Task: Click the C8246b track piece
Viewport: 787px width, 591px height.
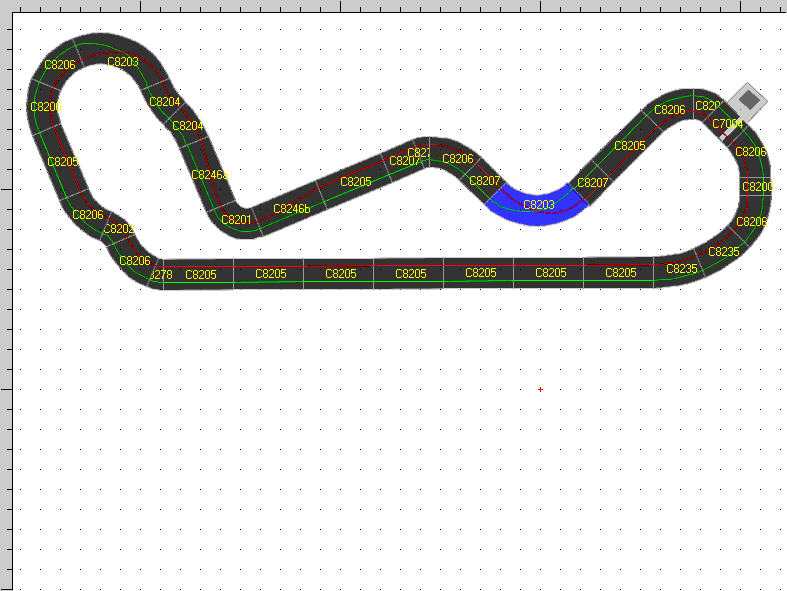Action: click(x=292, y=209)
